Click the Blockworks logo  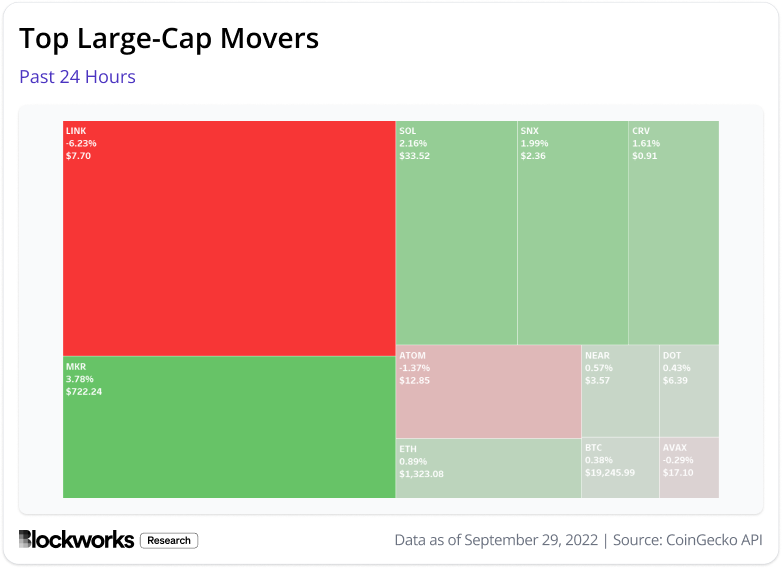[76, 540]
